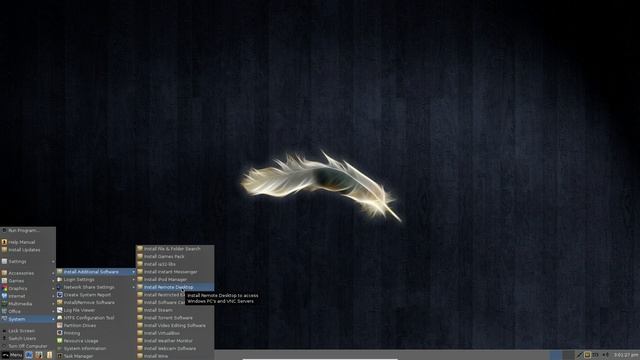The image size is (640, 360).
Task: Click the Install Steam package icon
Action: point(140,310)
